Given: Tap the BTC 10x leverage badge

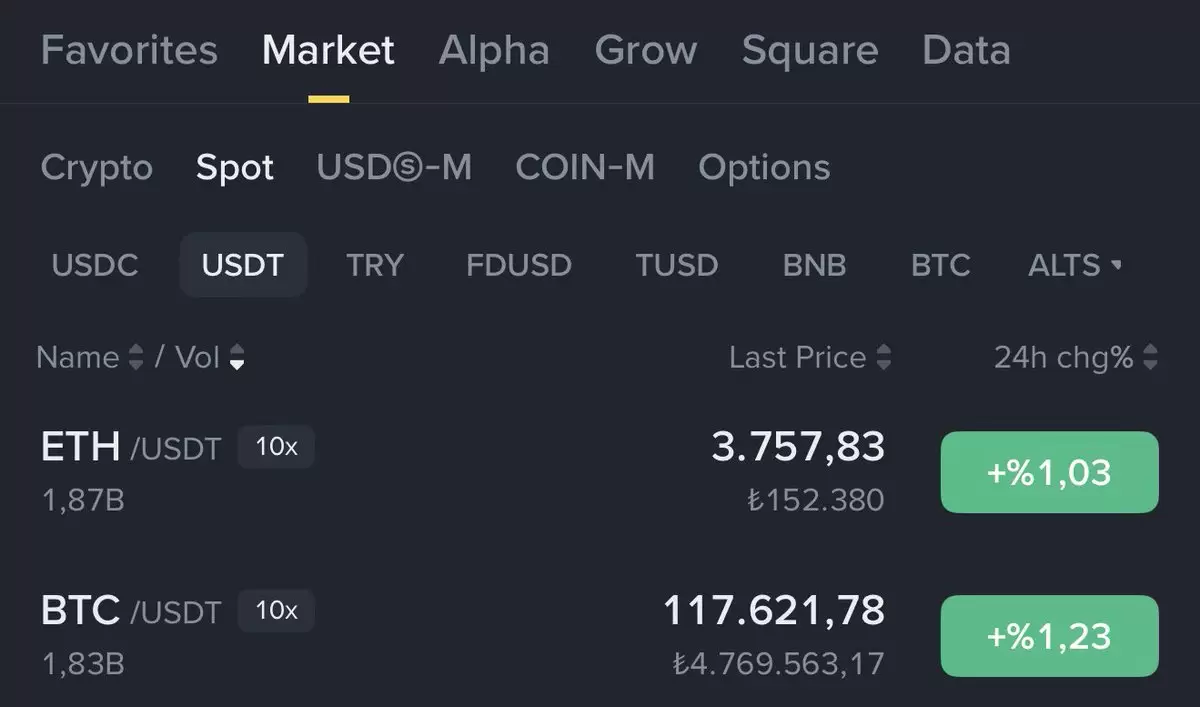Looking at the screenshot, I should tap(276, 611).
